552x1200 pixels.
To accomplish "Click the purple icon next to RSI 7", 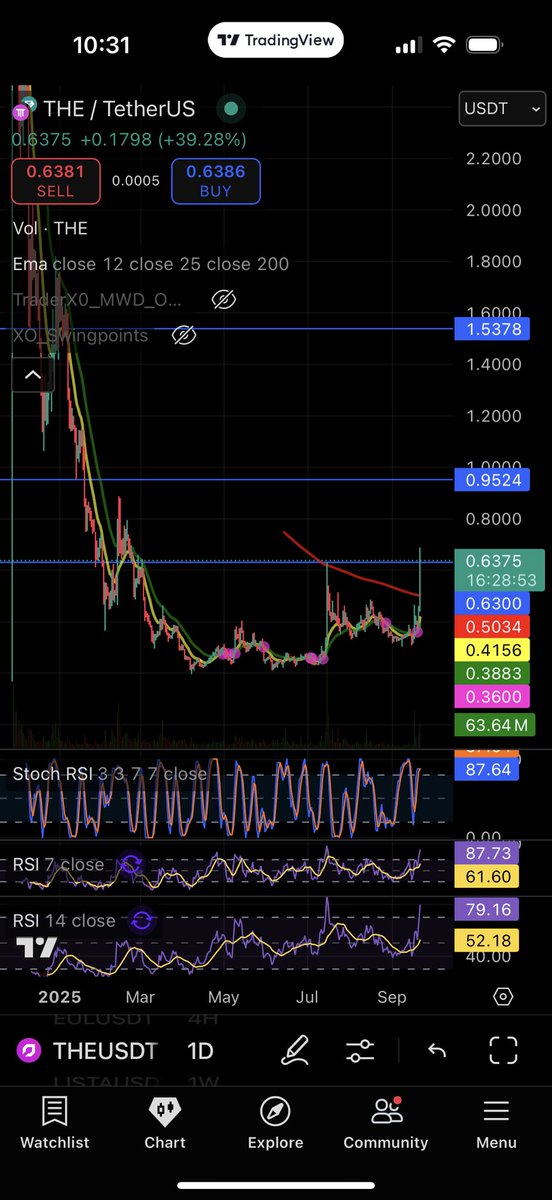I will [x=130, y=865].
